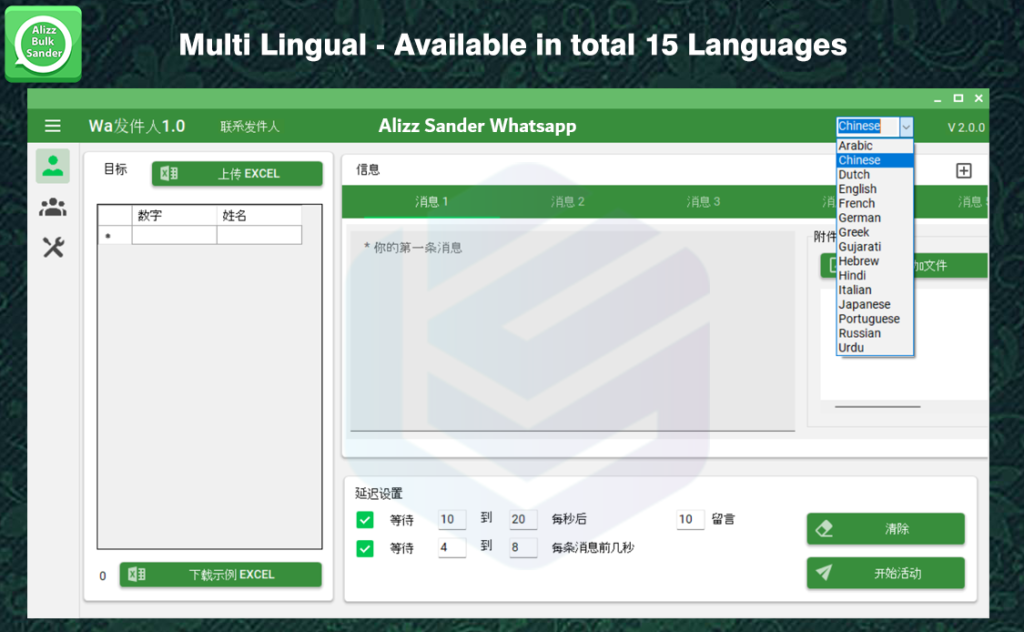Select Urdu from the language list

click(851, 347)
